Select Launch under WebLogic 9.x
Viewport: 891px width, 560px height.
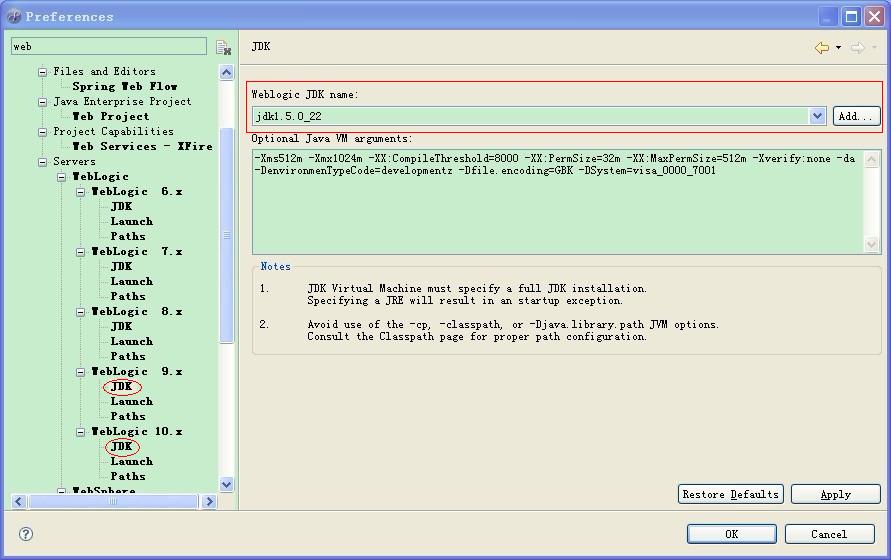132,401
